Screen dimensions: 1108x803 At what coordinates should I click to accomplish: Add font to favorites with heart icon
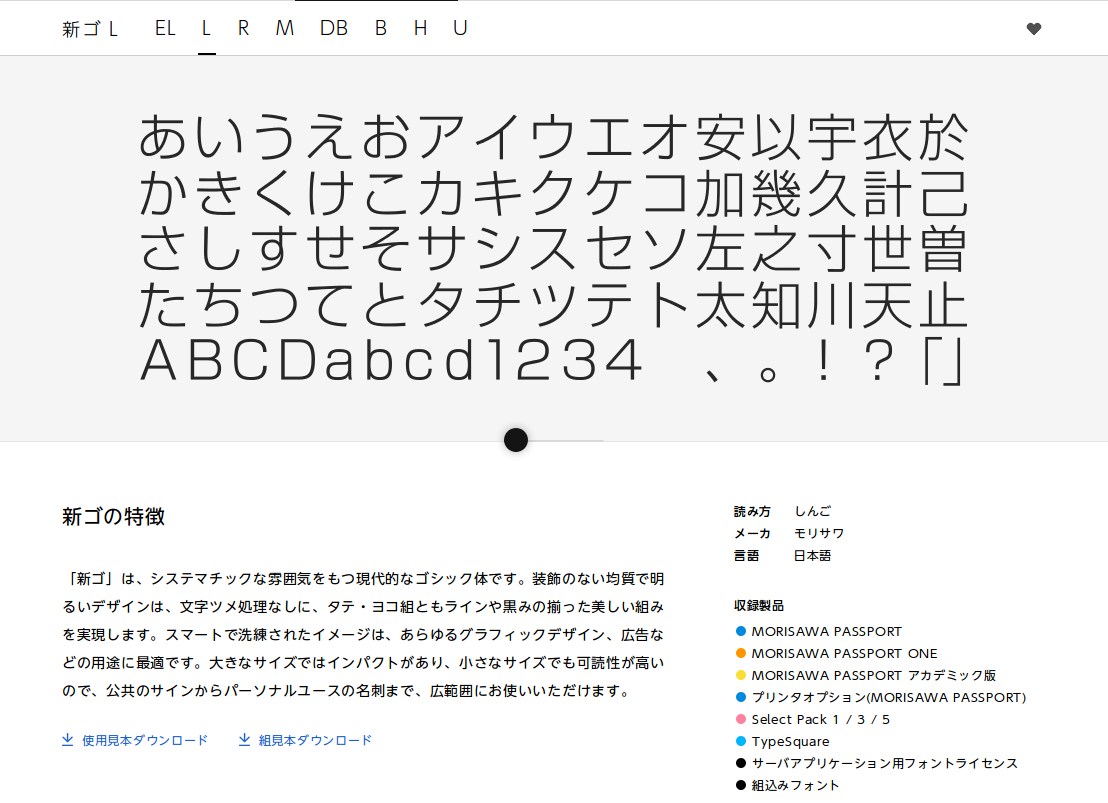pos(1033,29)
